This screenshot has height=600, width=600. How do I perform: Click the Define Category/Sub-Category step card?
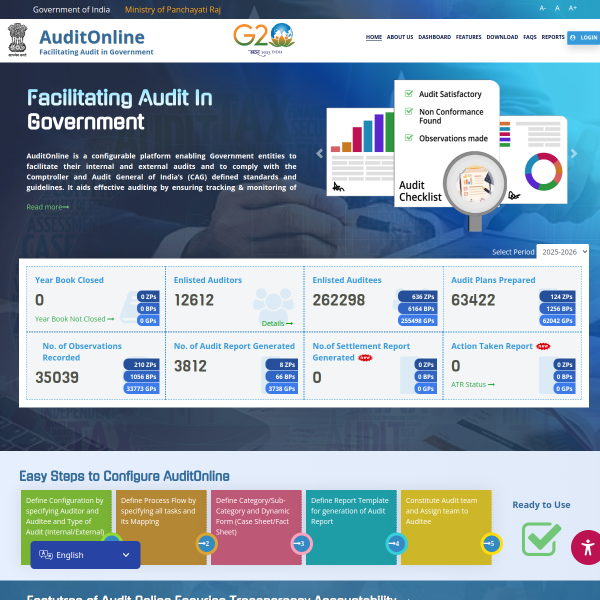click(256, 527)
